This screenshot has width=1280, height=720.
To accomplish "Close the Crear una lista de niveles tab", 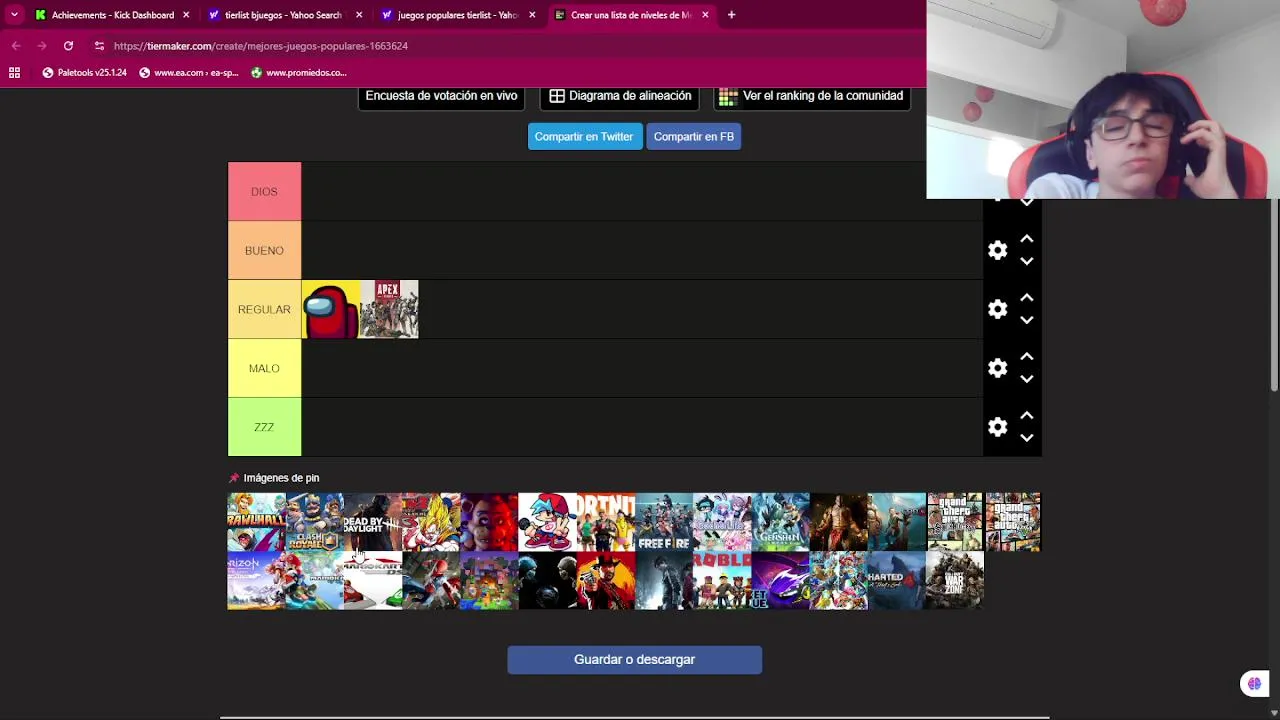I will (705, 15).
